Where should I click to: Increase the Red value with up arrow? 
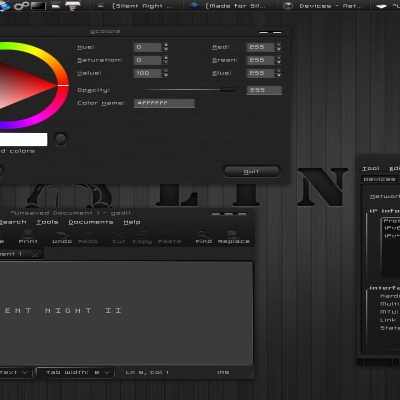(279, 45)
